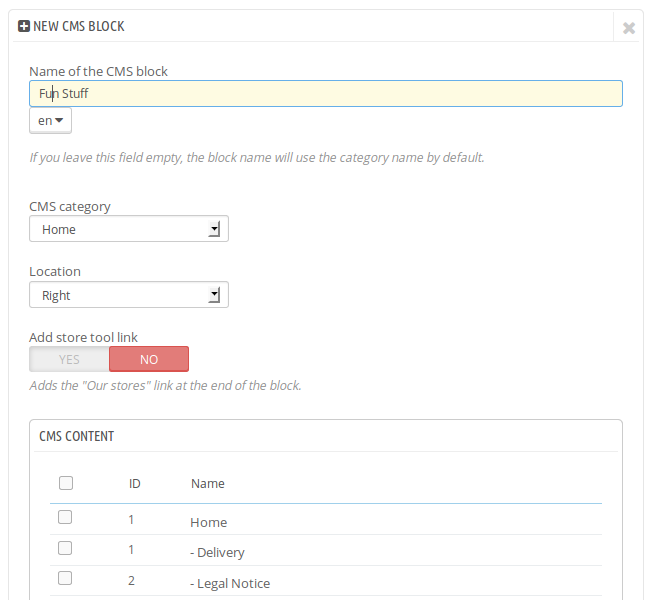The image size is (650, 600).
Task: Switch store tool link to YES
Action: point(69,359)
